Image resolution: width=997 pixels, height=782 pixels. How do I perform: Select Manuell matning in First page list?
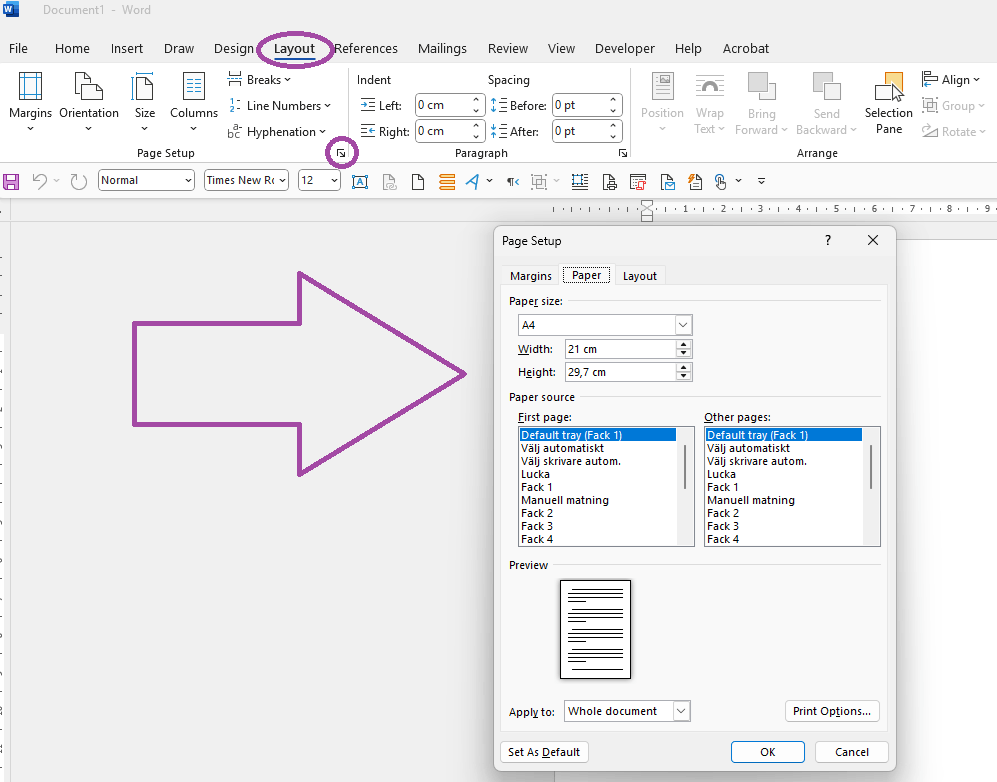point(596,500)
